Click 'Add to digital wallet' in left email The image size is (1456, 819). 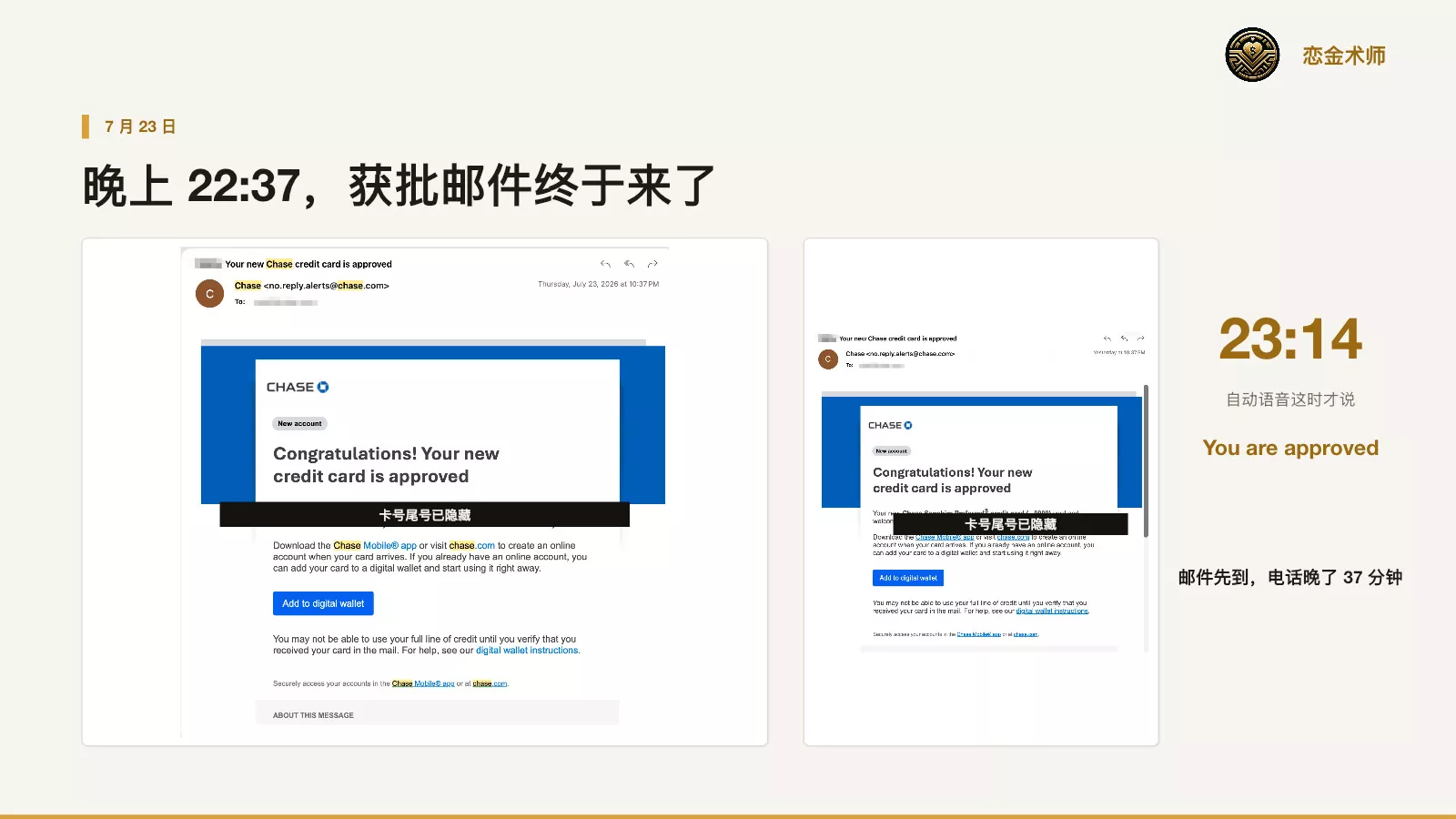(323, 603)
